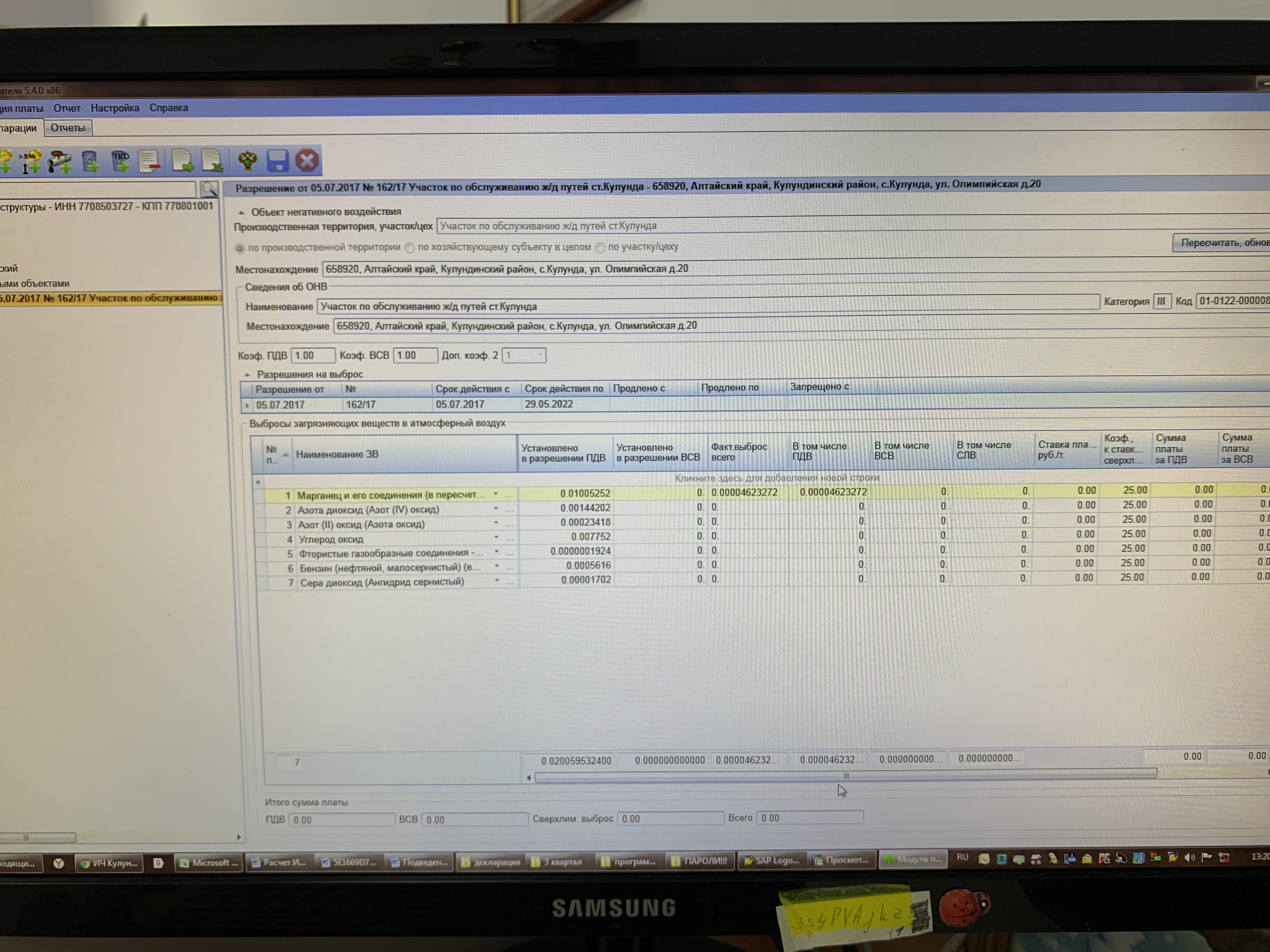The image size is (1270, 952).
Task: Open the 'Доп. коэф. 2' dropdown
Action: pyautogui.click(x=540, y=355)
